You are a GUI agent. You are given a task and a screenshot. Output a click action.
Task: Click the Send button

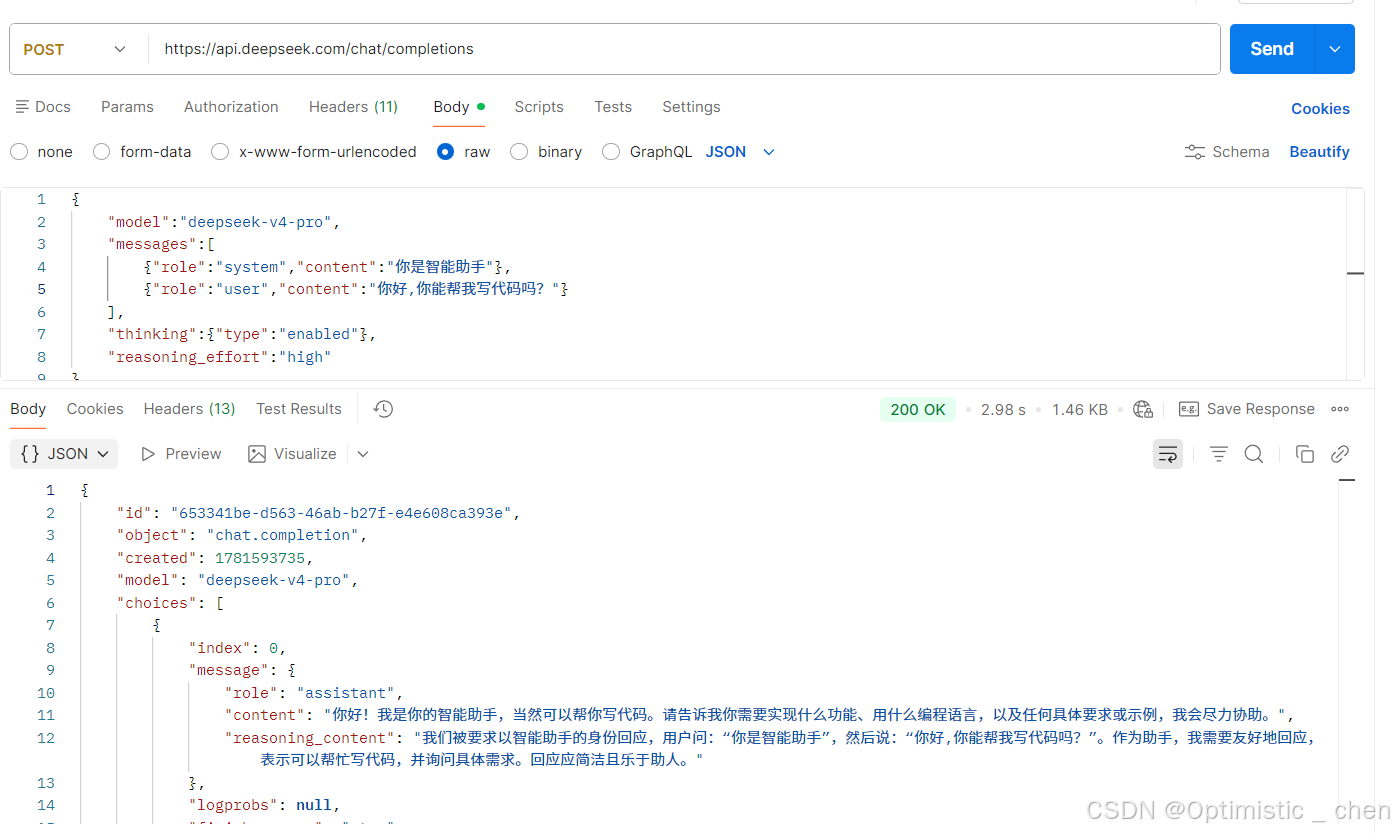click(1271, 49)
